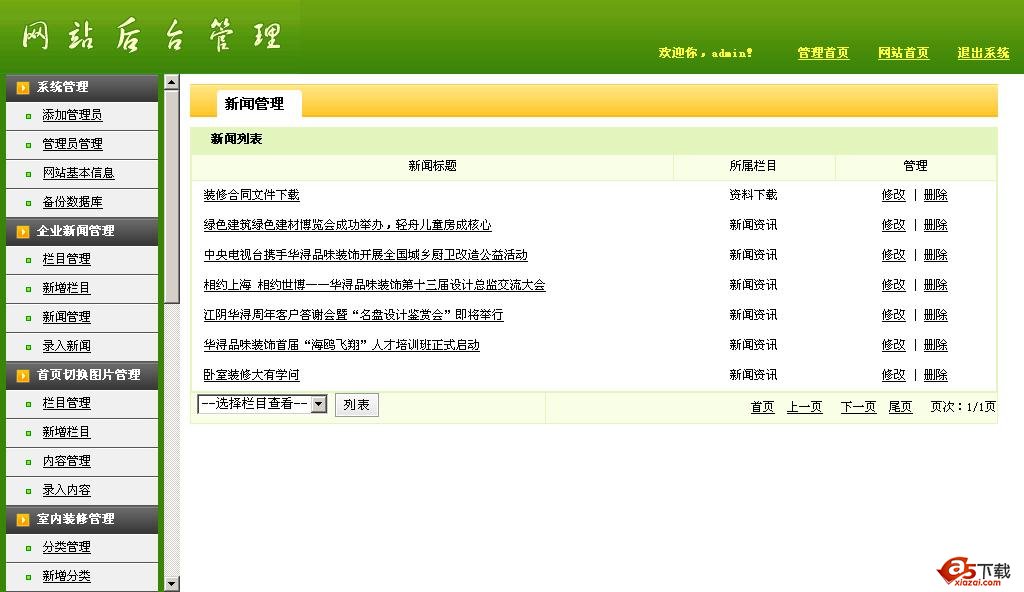Click the 系统管理 section arrow icon
Screen dimensions: 1024x592
(23, 88)
